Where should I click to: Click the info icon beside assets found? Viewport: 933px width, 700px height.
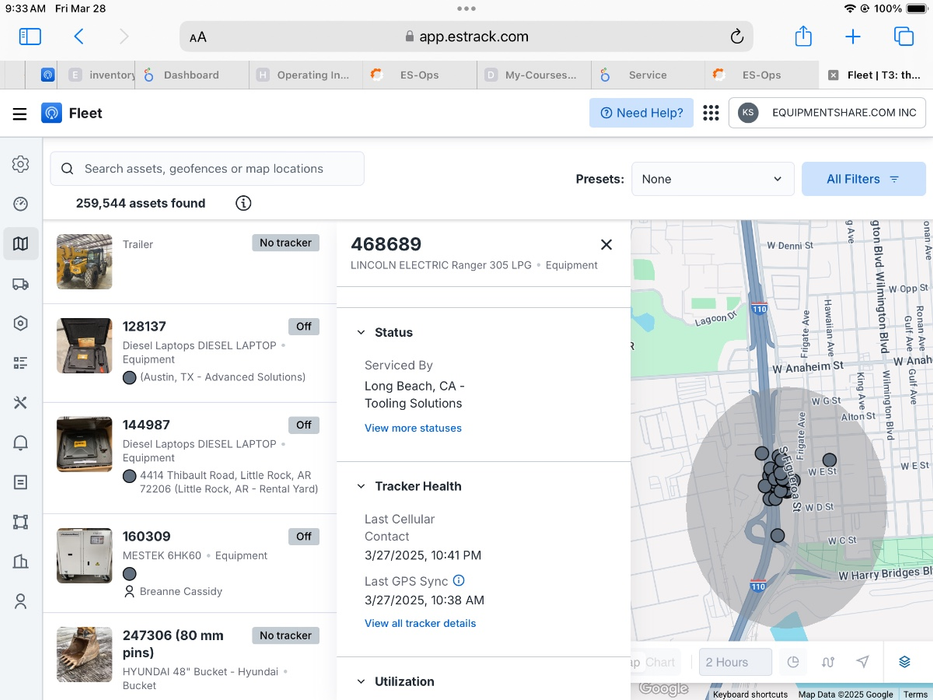point(243,203)
